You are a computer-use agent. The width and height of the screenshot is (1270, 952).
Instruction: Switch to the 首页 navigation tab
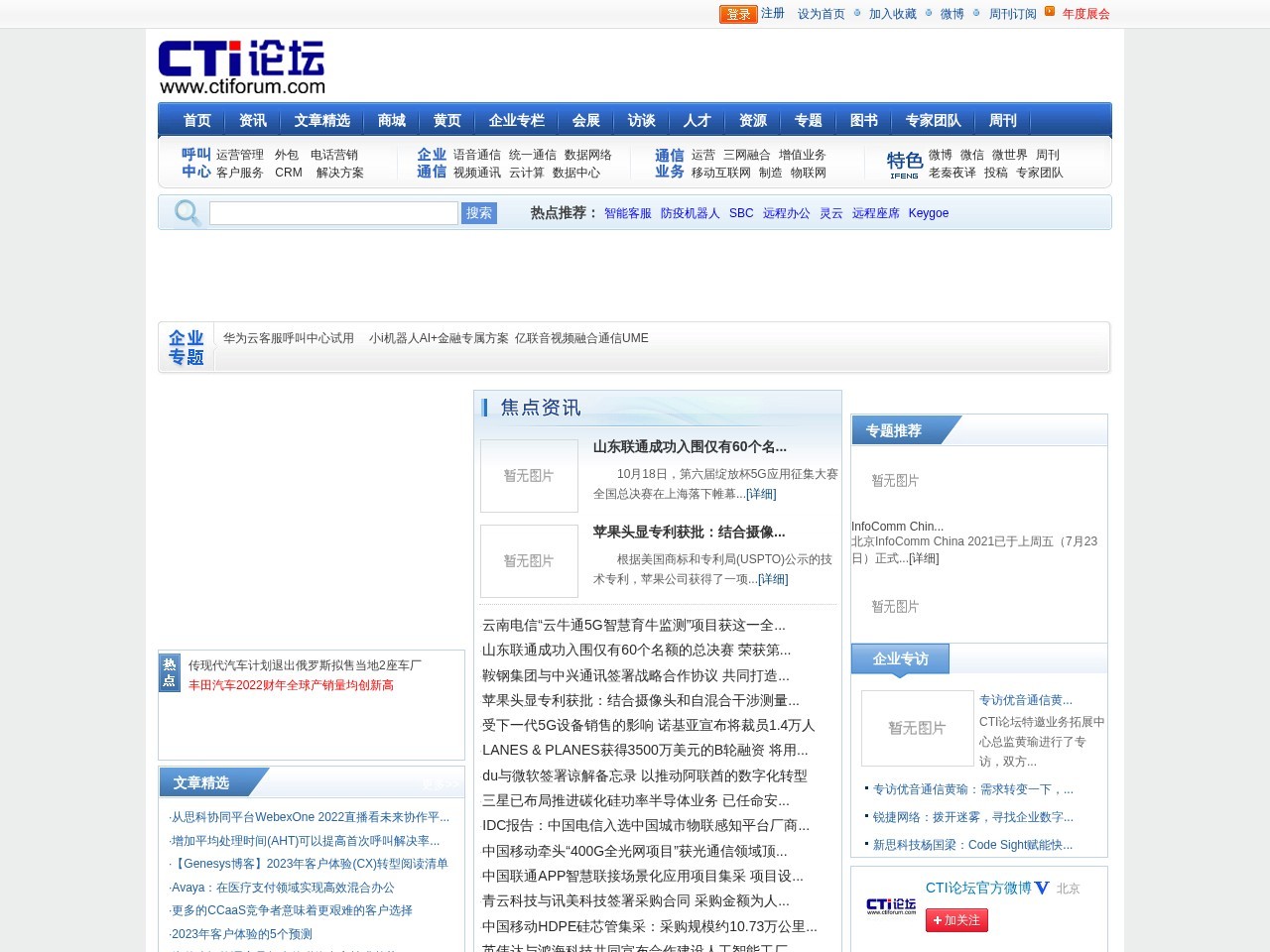point(195,120)
